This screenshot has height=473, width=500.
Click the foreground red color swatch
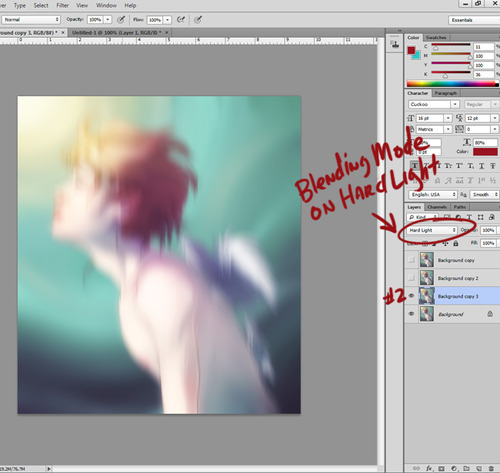click(x=411, y=50)
